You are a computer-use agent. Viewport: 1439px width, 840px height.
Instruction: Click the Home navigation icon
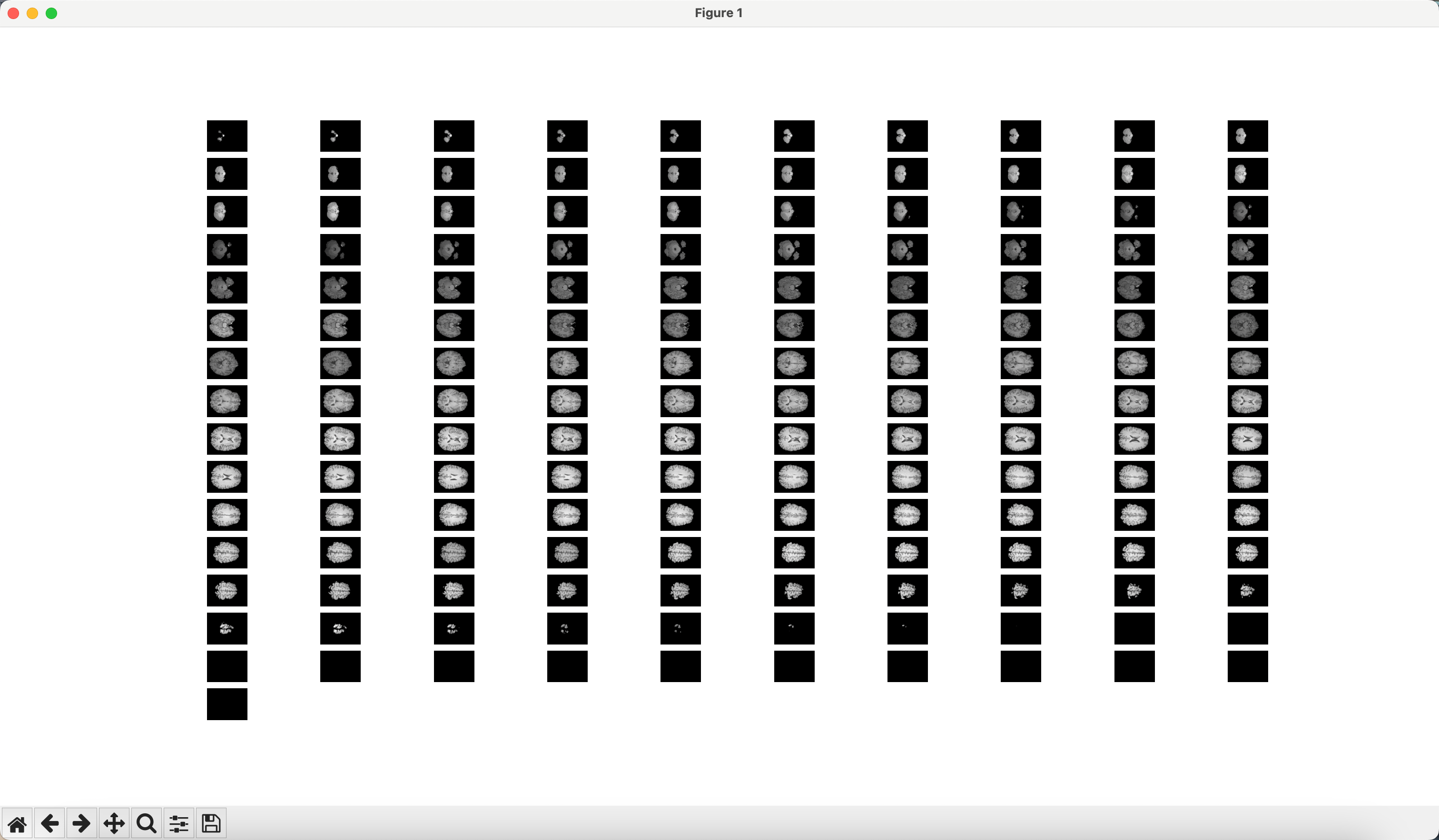(x=18, y=822)
